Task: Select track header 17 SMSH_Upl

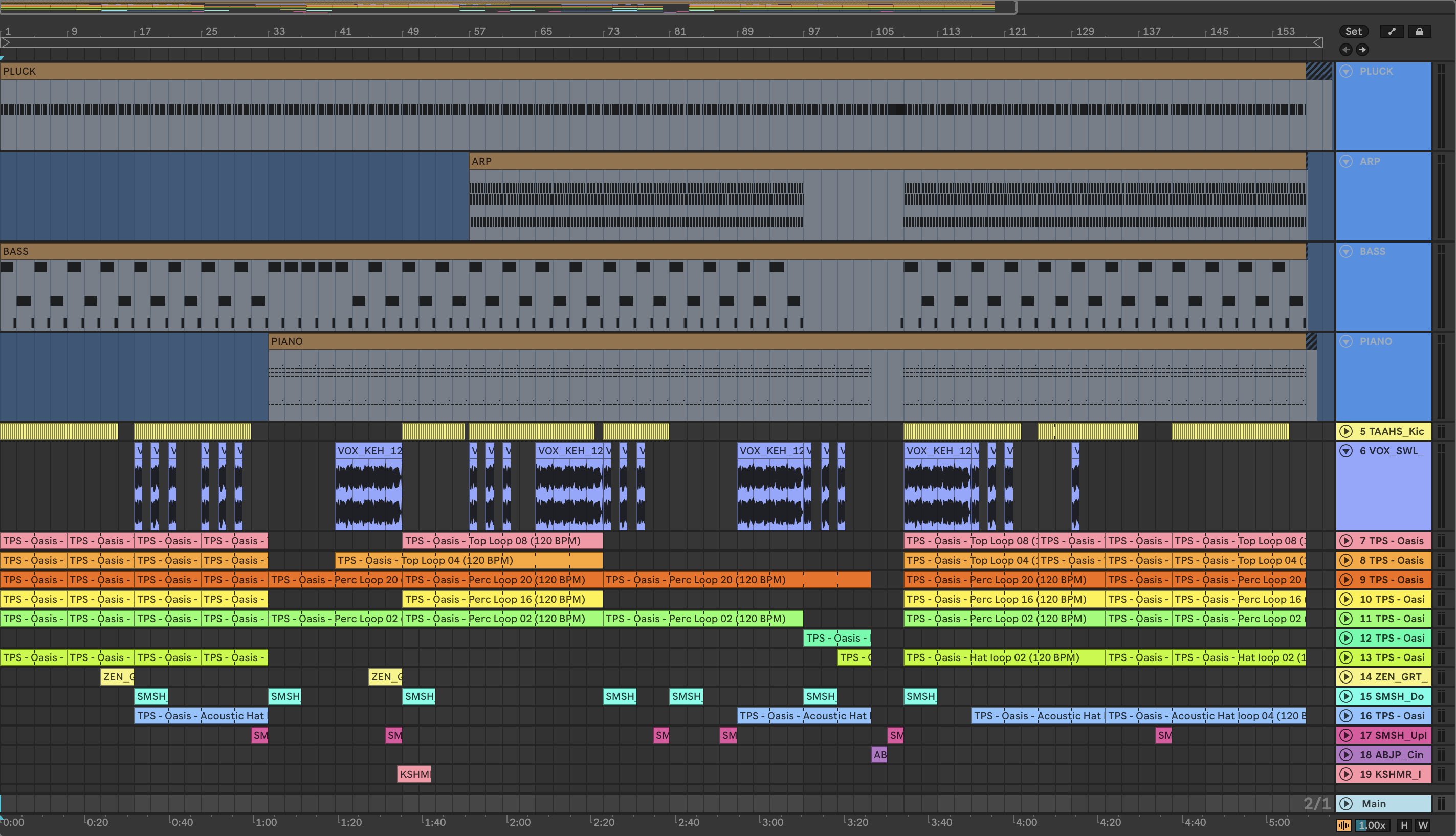Action: (1392, 735)
